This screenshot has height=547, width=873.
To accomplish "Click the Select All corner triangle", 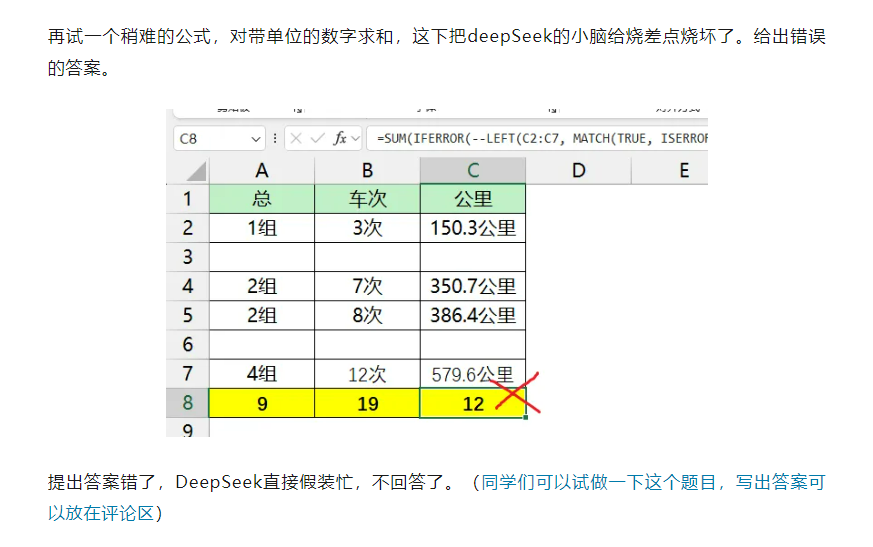I will click(196, 171).
